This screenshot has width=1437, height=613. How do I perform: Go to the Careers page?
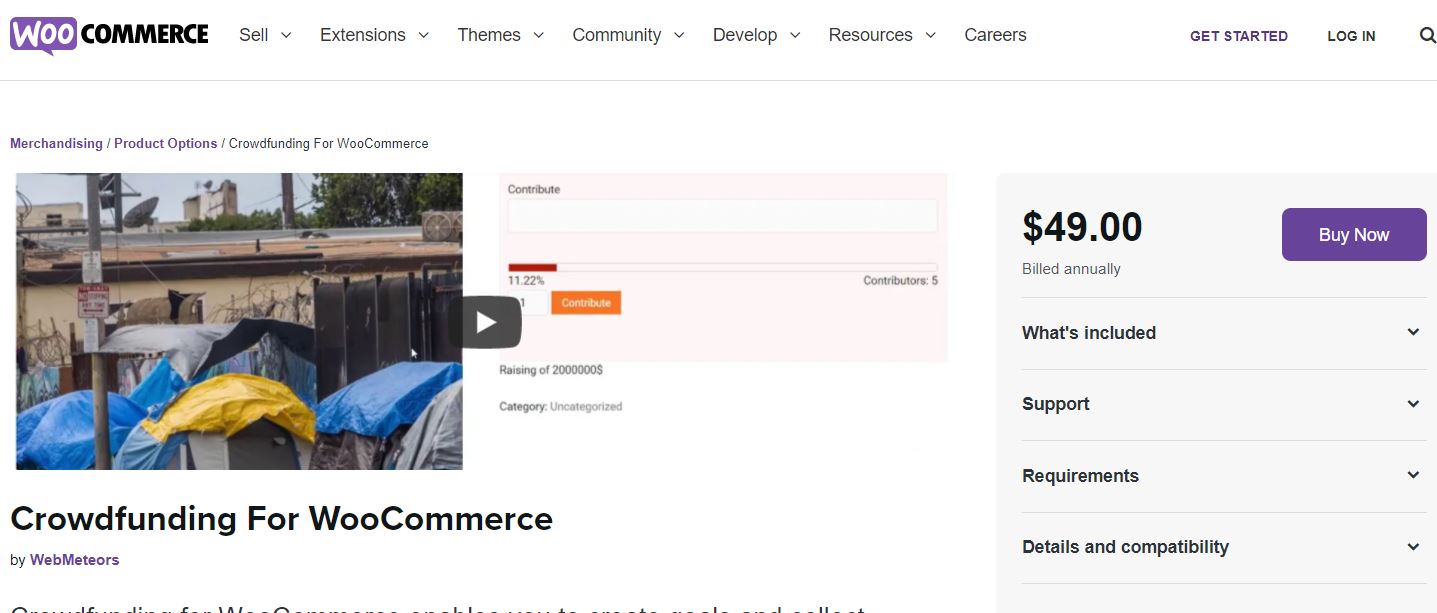[x=995, y=35]
